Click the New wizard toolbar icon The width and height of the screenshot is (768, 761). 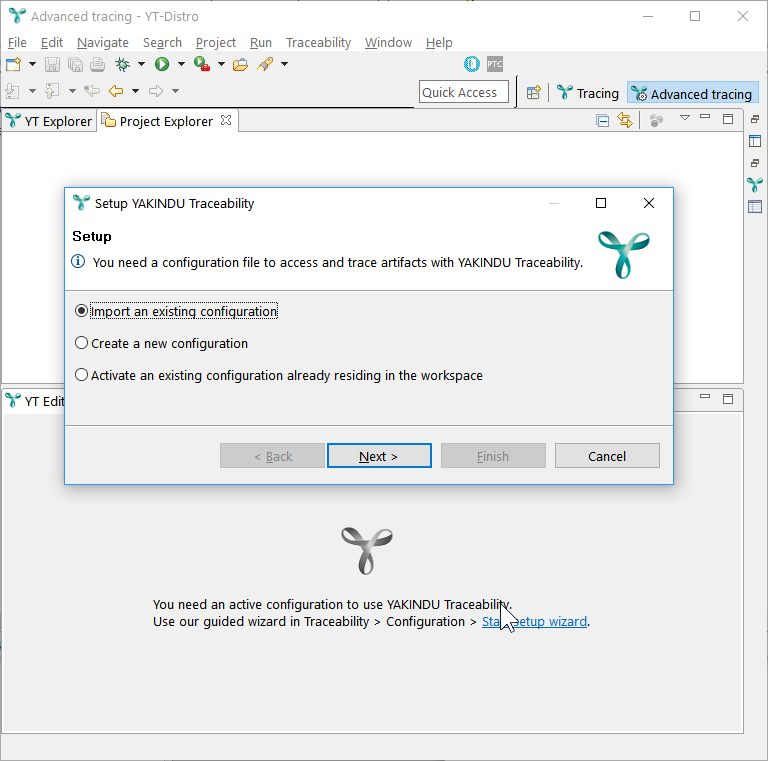13,64
